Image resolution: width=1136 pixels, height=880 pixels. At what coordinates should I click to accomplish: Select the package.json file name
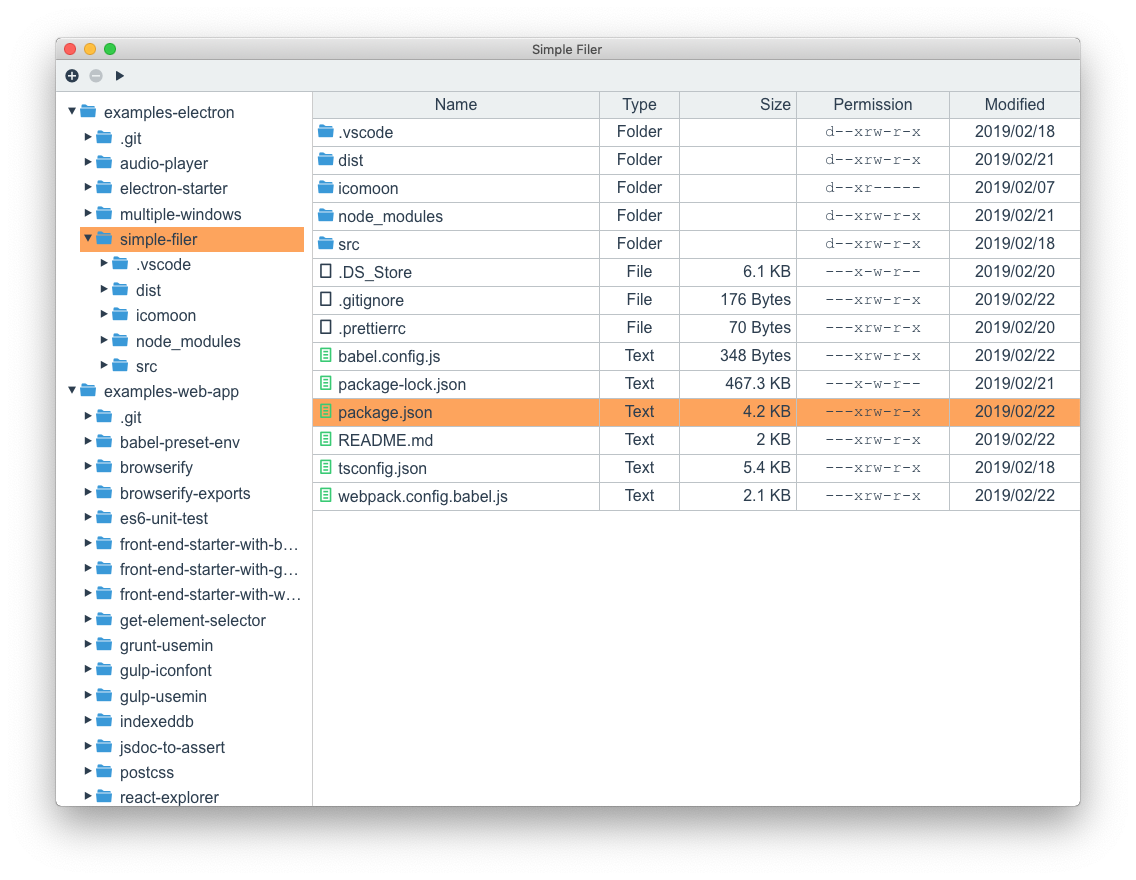click(385, 412)
